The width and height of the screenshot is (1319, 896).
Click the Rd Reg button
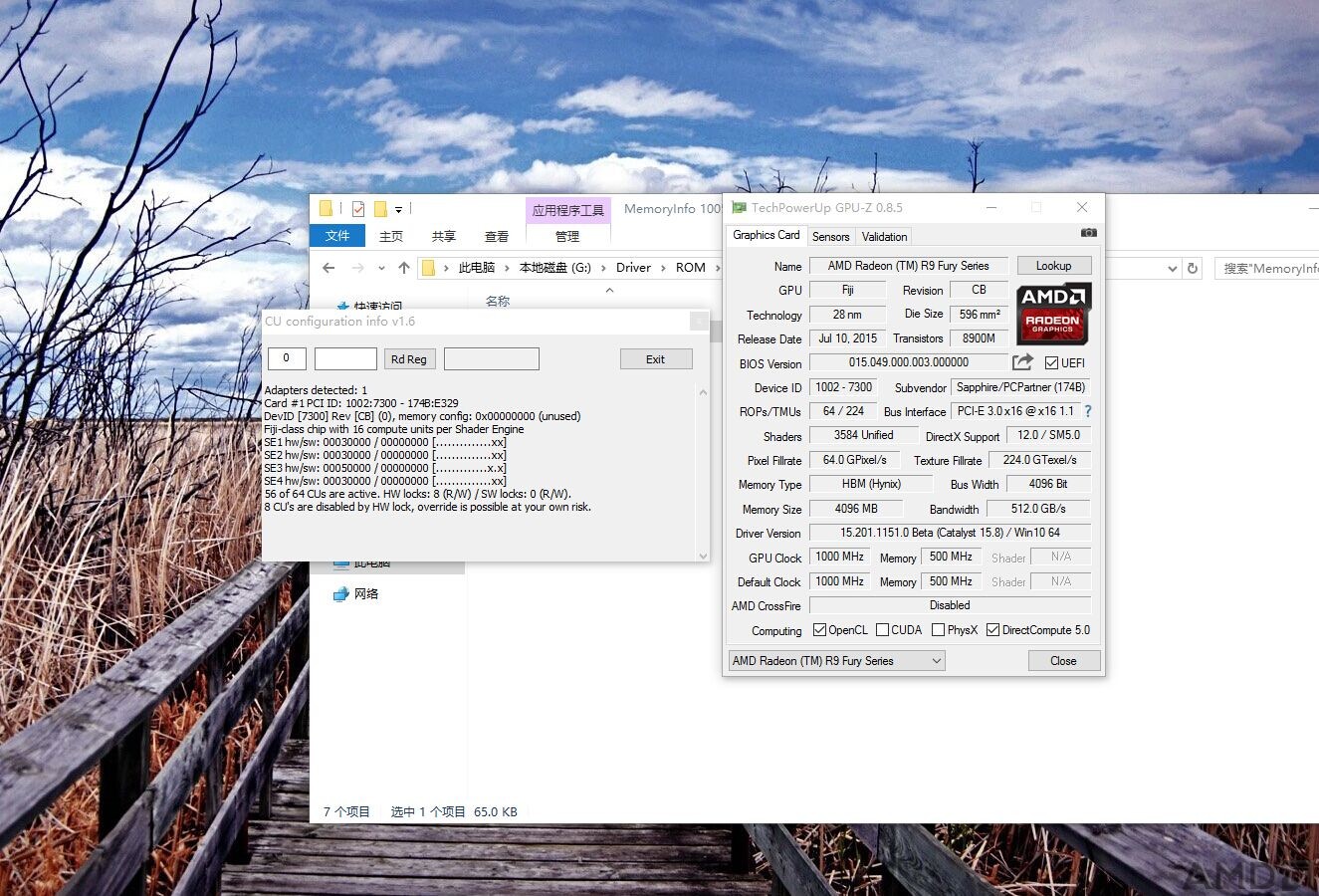point(408,359)
